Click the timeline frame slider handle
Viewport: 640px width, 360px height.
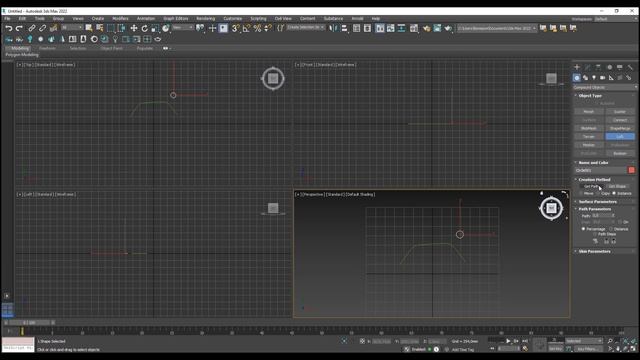29,323
